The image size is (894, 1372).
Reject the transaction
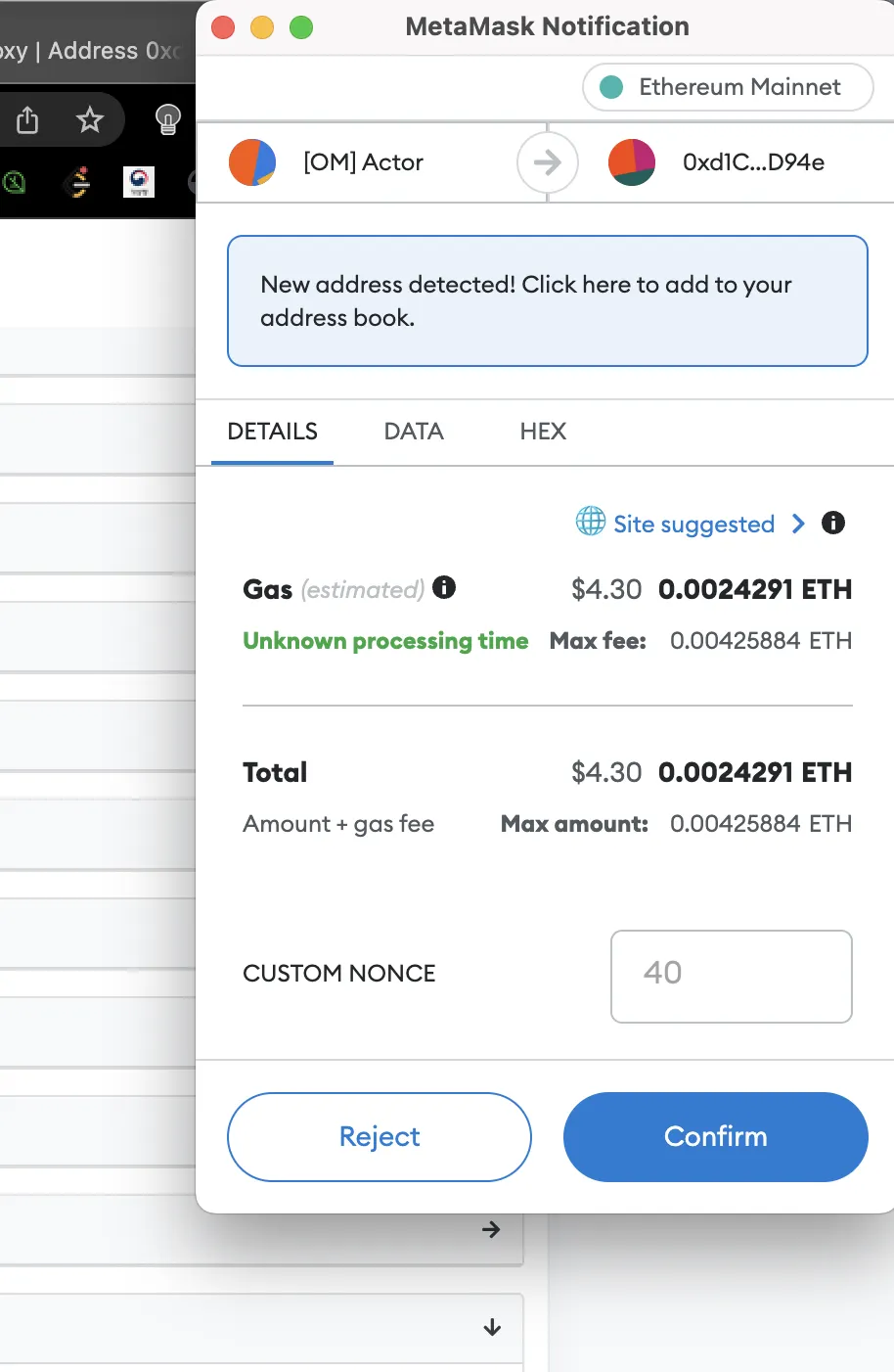click(380, 1136)
